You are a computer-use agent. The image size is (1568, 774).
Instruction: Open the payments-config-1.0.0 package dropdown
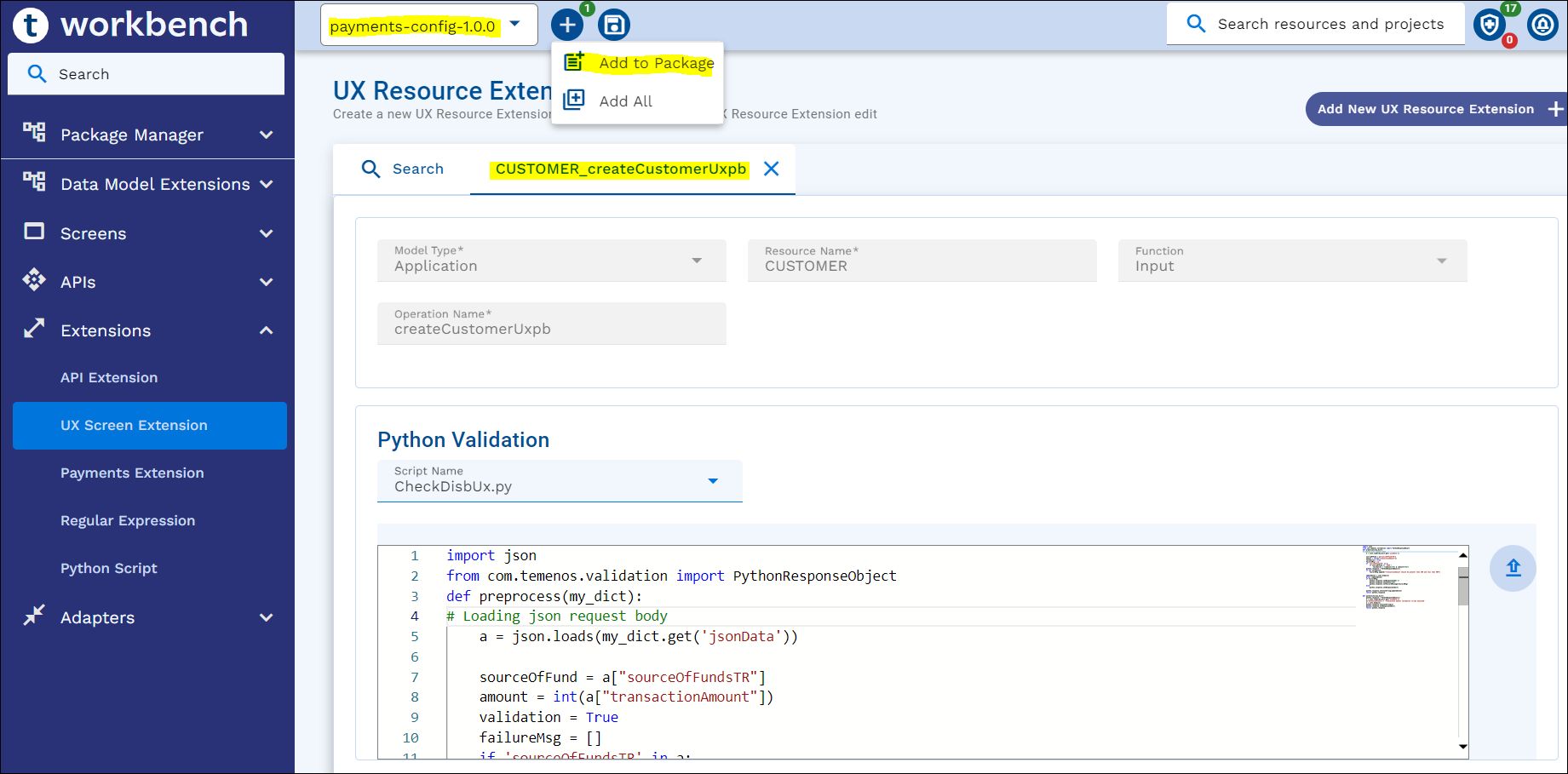coord(514,25)
